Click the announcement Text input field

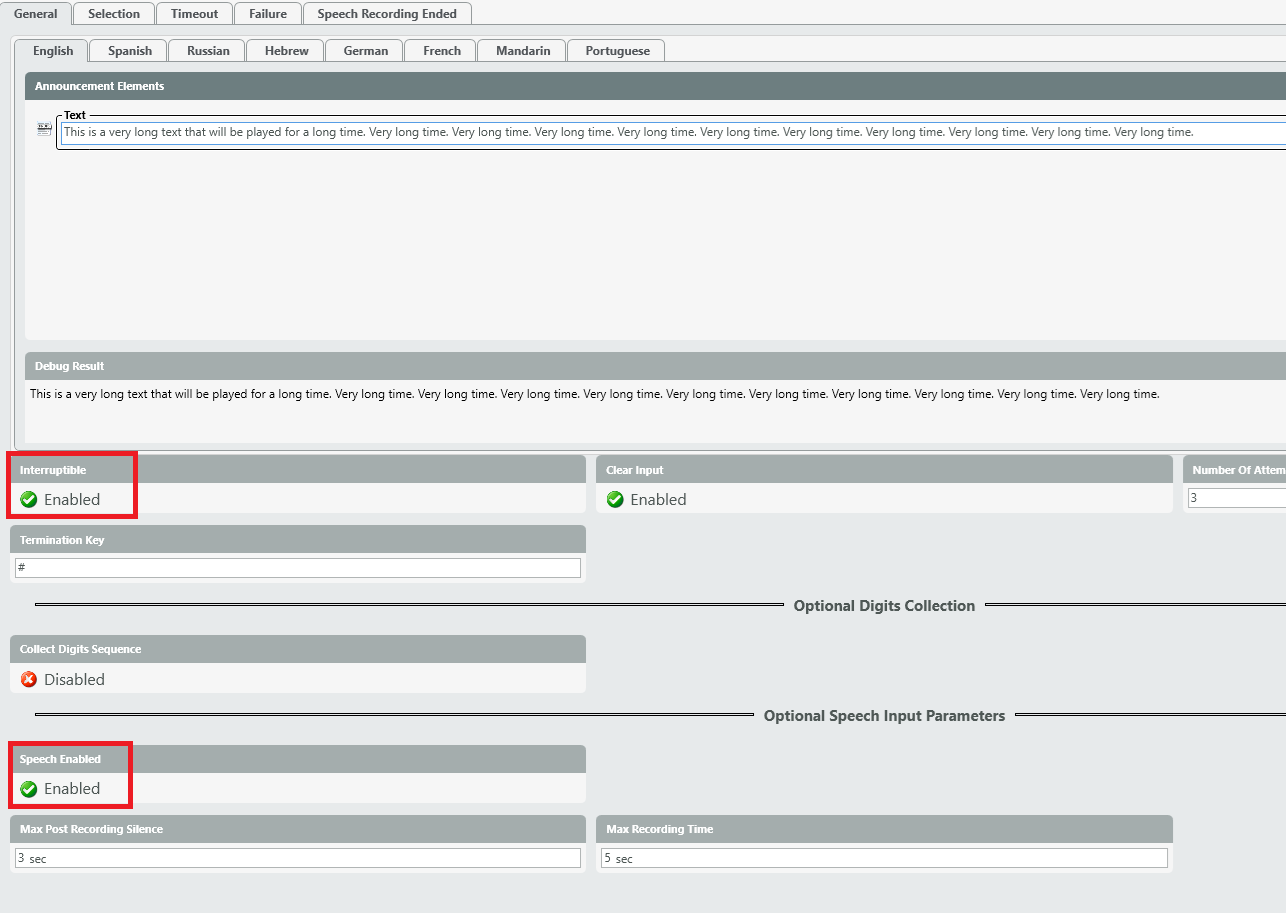670,132
